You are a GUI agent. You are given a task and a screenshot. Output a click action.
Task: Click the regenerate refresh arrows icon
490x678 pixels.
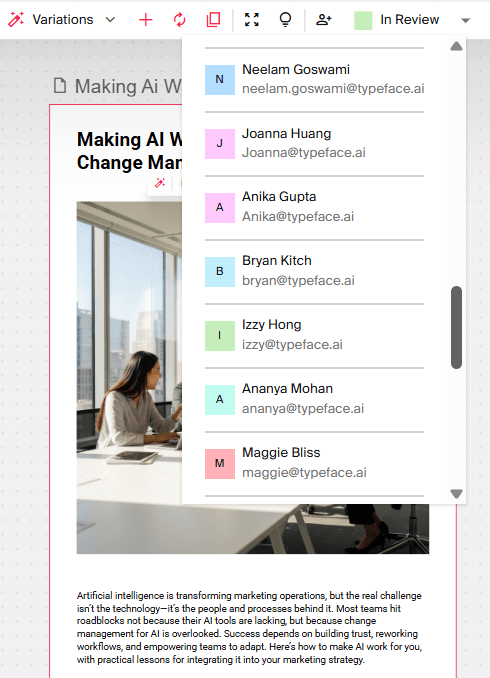(x=179, y=19)
